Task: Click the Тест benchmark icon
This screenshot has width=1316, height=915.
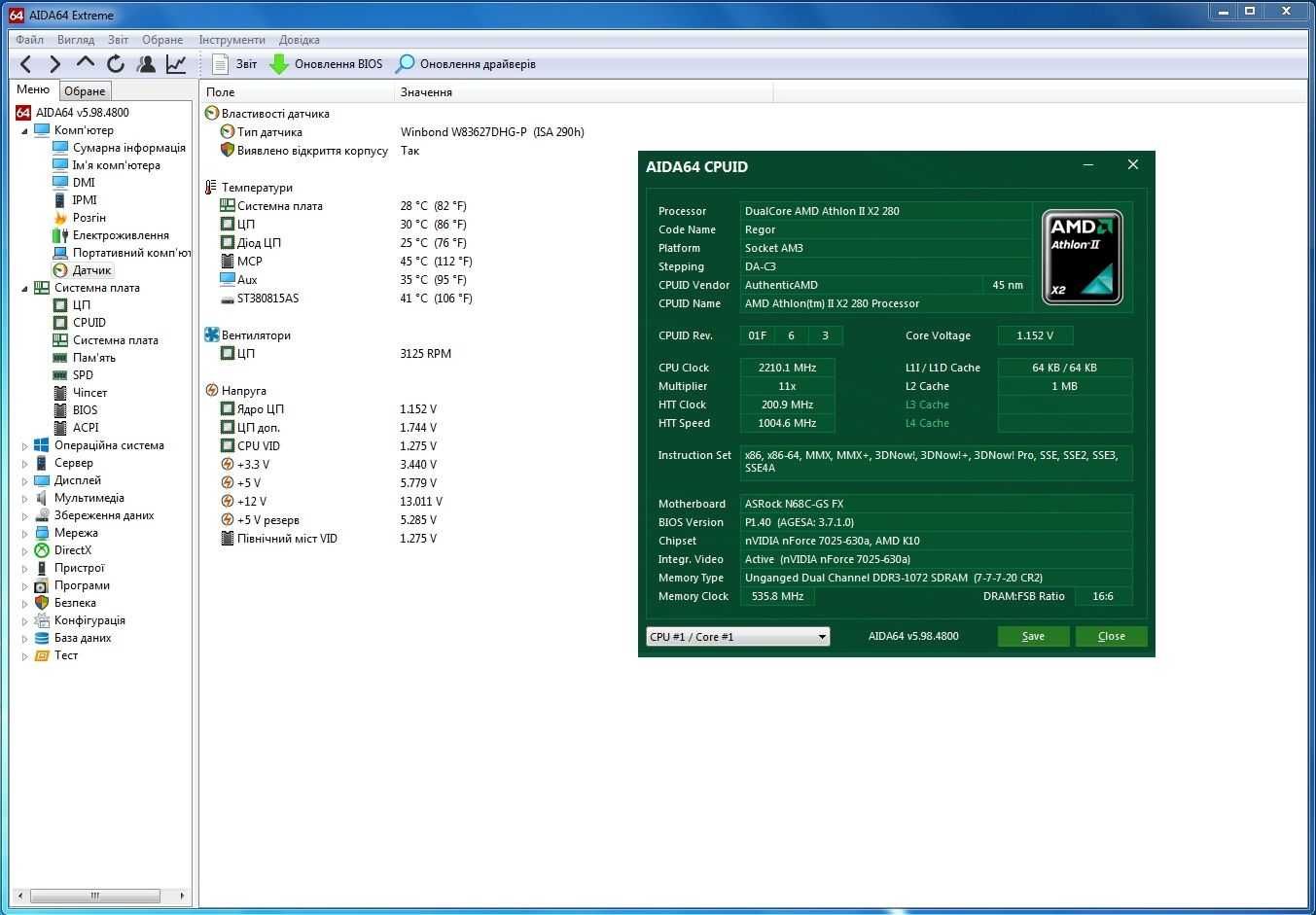Action: point(42,655)
